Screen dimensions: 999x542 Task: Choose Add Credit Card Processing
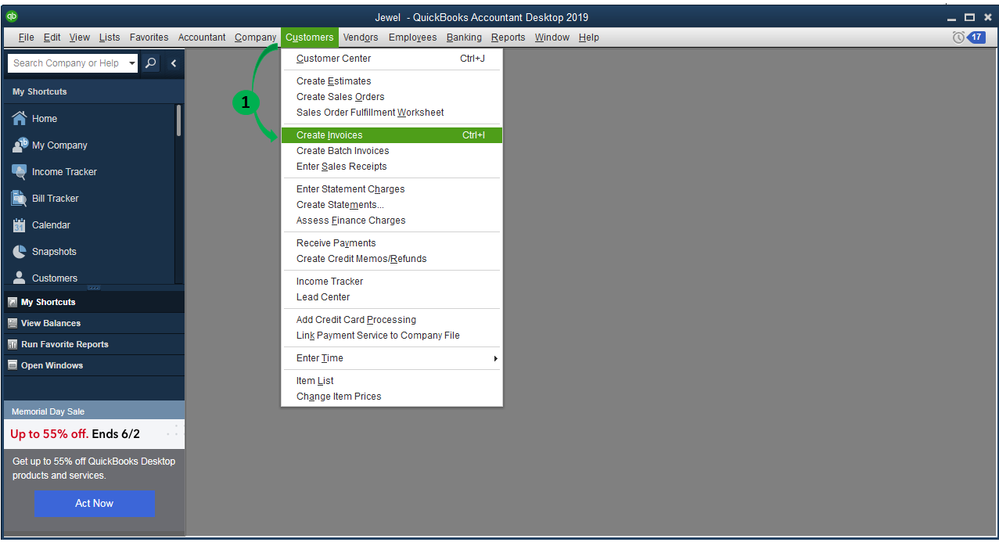(x=391, y=320)
